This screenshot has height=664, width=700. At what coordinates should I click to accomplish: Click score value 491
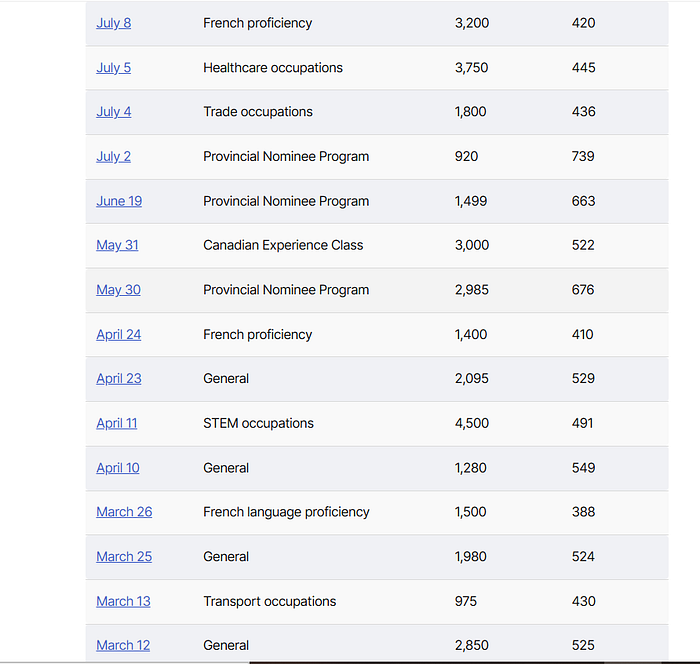[583, 423]
